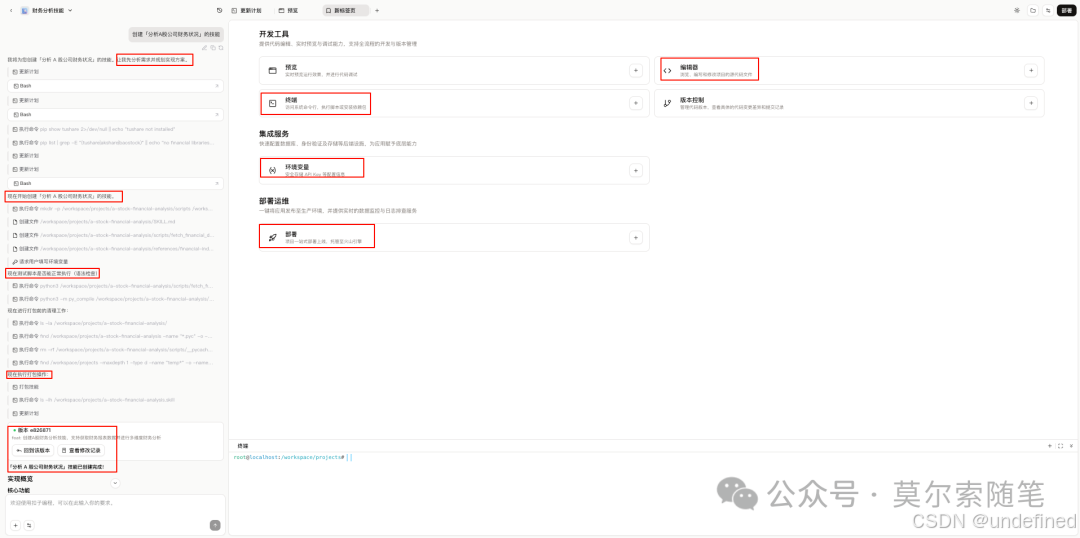Jump to chat bottom with round chevron

pyautogui.click(x=115, y=483)
